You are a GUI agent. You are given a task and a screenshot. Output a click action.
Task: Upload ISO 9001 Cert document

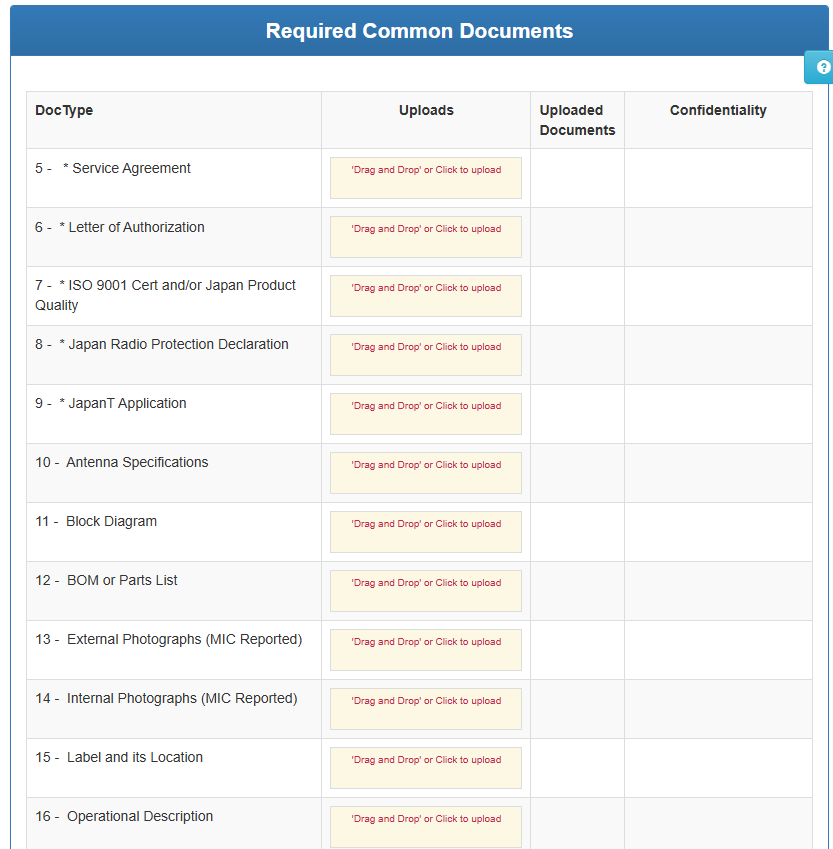pyautogui.click(x=426, y=296)
